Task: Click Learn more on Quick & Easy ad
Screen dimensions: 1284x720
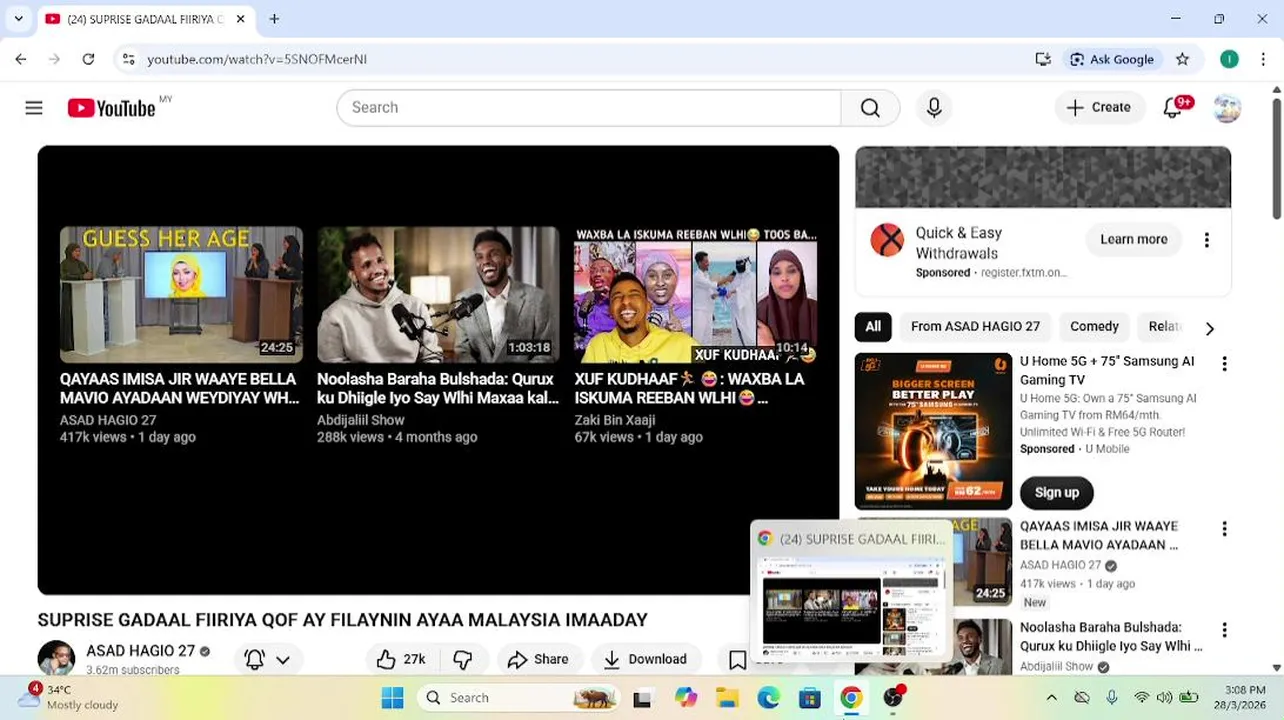Action: [1134, 239]
